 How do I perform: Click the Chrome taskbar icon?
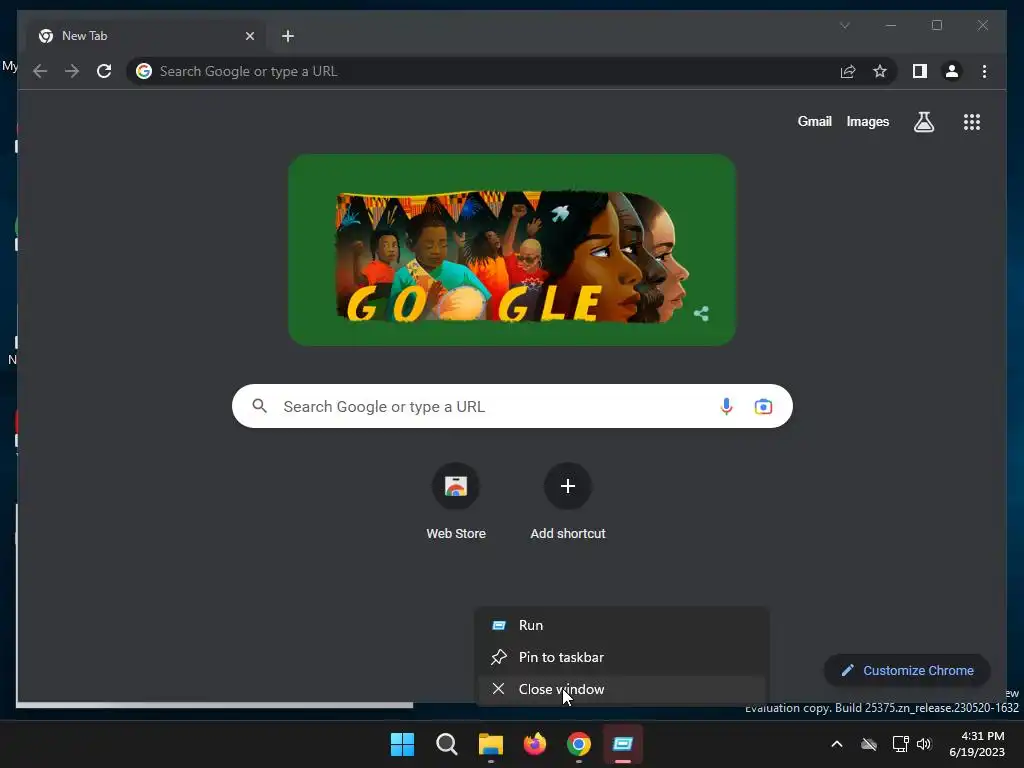click(x=579, y=744)
